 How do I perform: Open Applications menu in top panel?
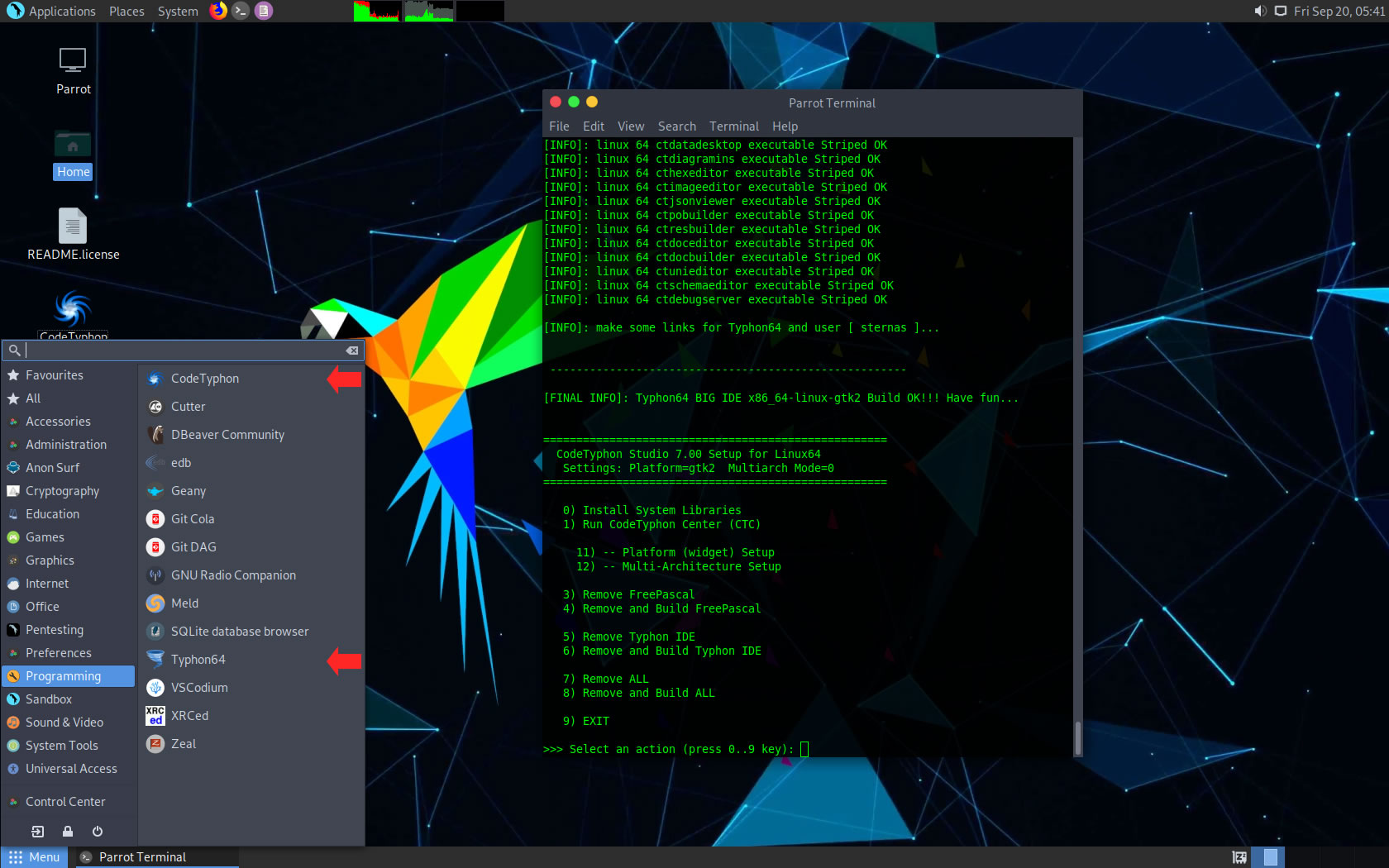click(51, 11)
